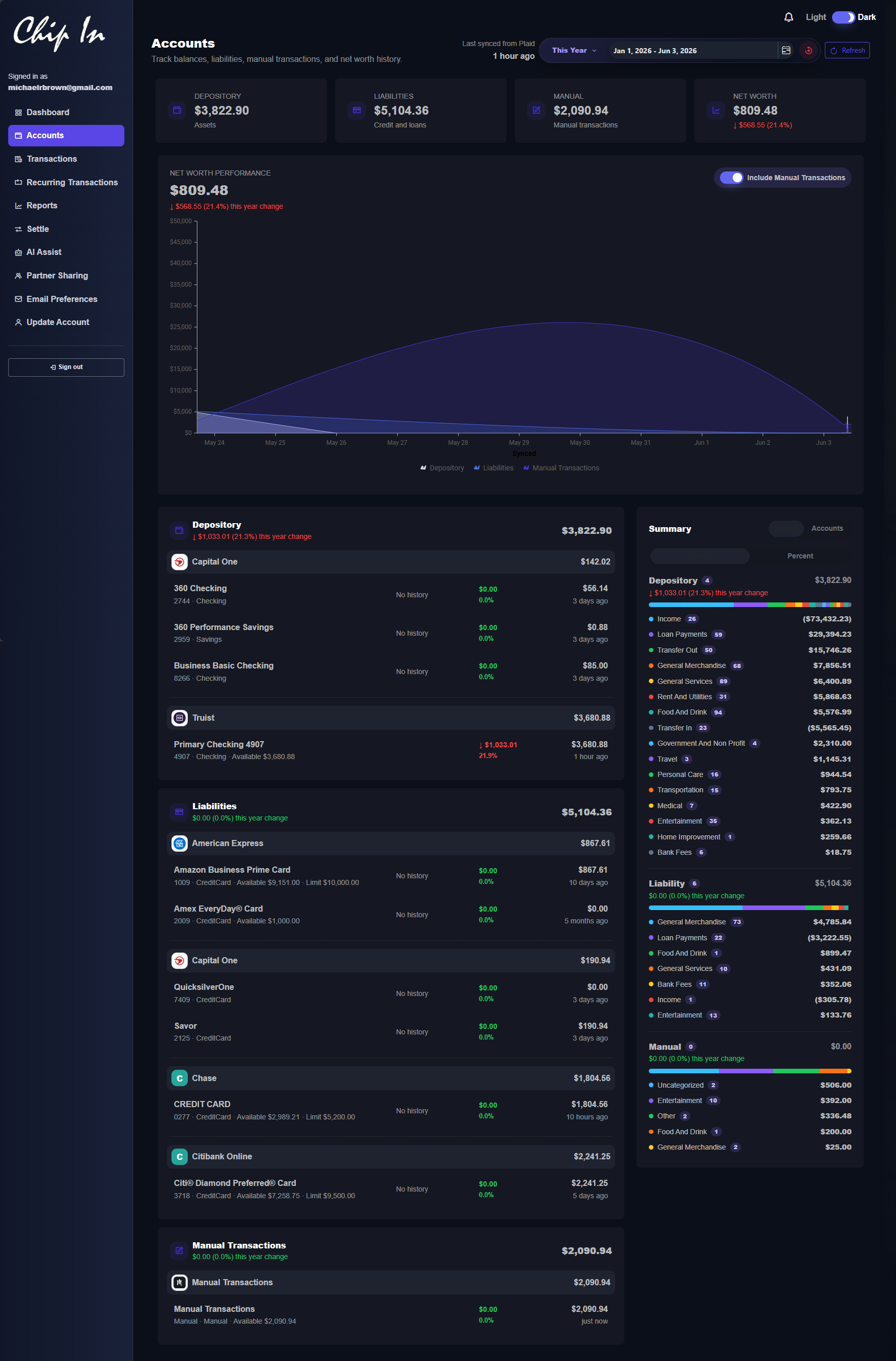Click the Chip In logo
Viewport: 896px width, 1361px height.
pos(59,33)
